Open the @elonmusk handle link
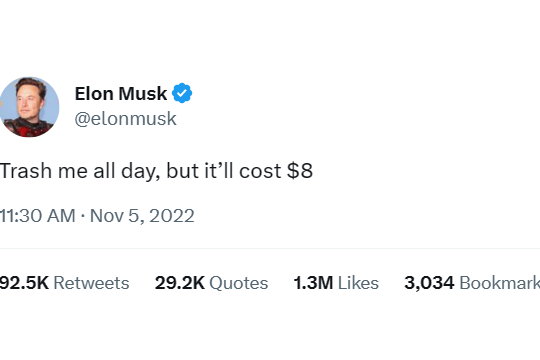540x360 pixels. [x=125, y=119]
